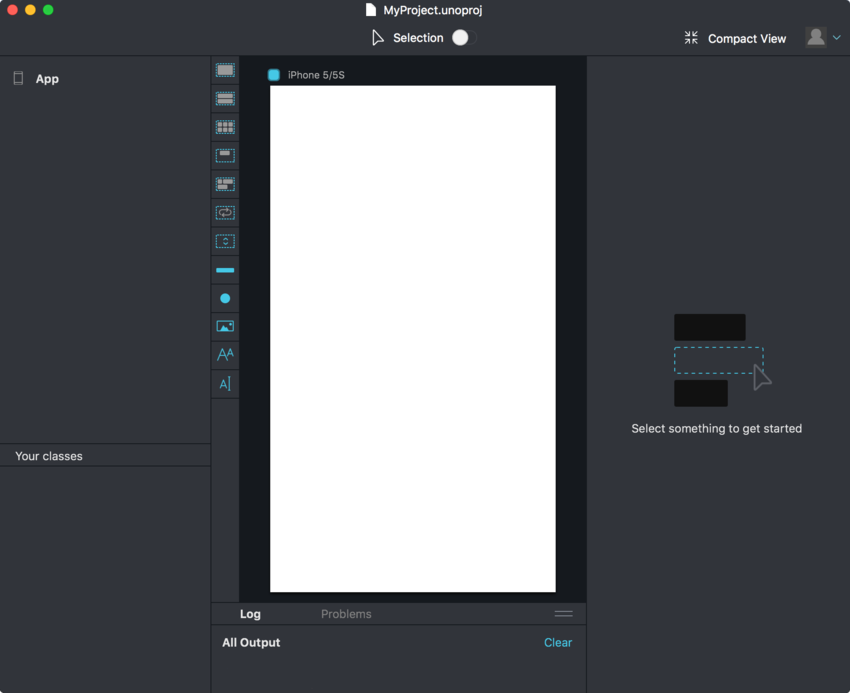Image resolution: width=850 pixels, height=693 pixels.
Task: Switch to the Log tab
Action: tap(250, 614)
